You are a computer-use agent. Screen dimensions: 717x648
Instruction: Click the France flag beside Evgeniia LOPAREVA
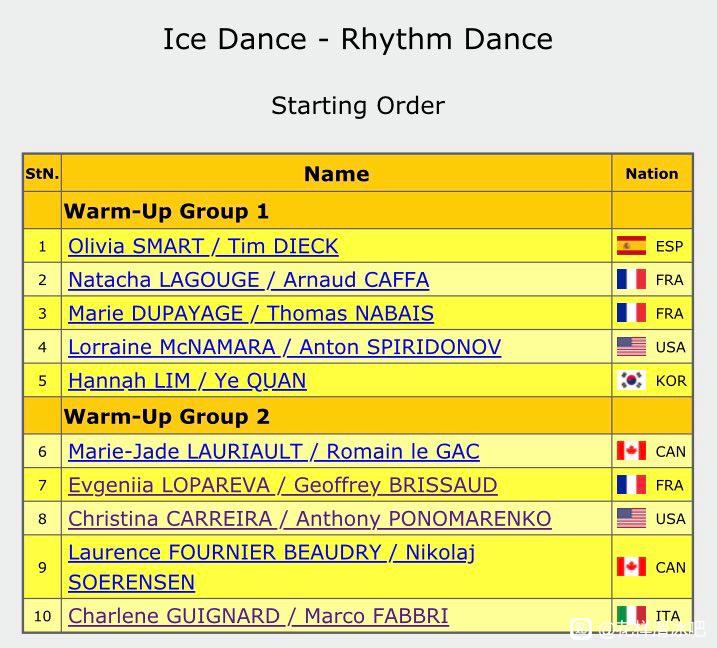point(631,485)
